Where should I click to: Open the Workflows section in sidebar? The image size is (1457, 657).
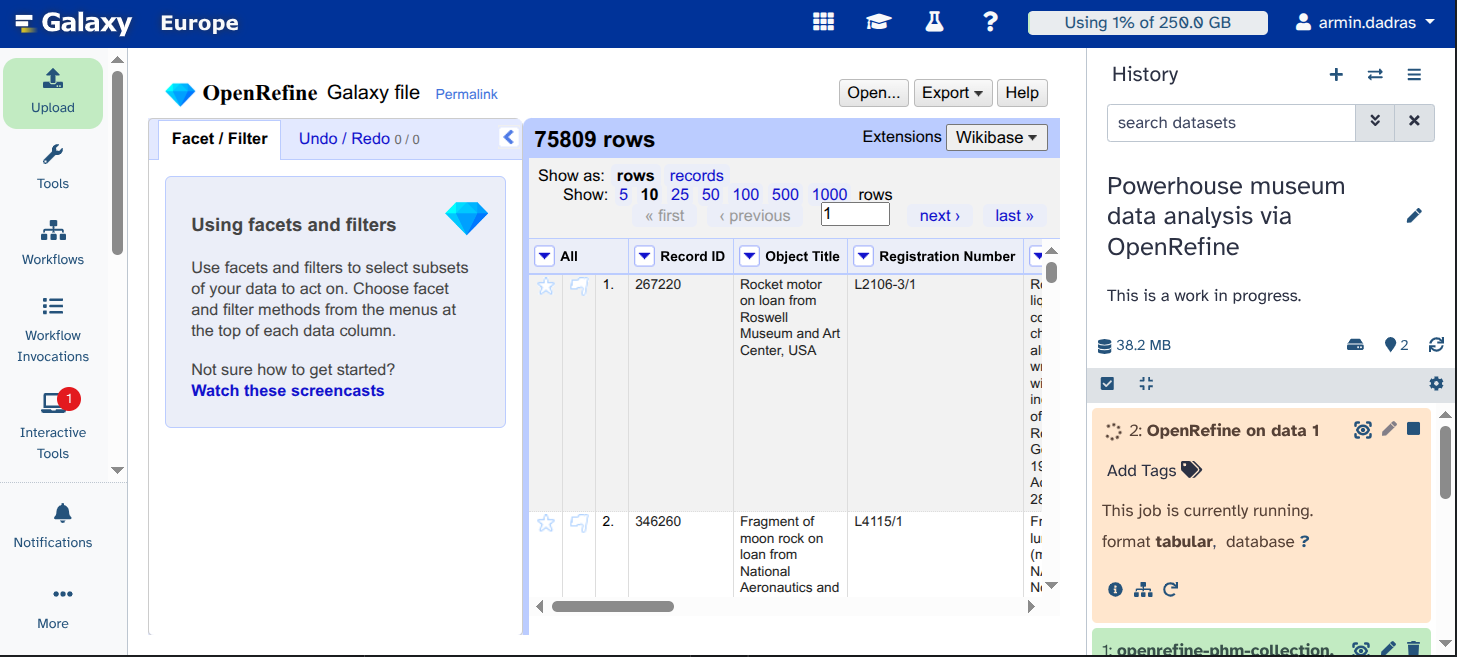pos(53,243)
